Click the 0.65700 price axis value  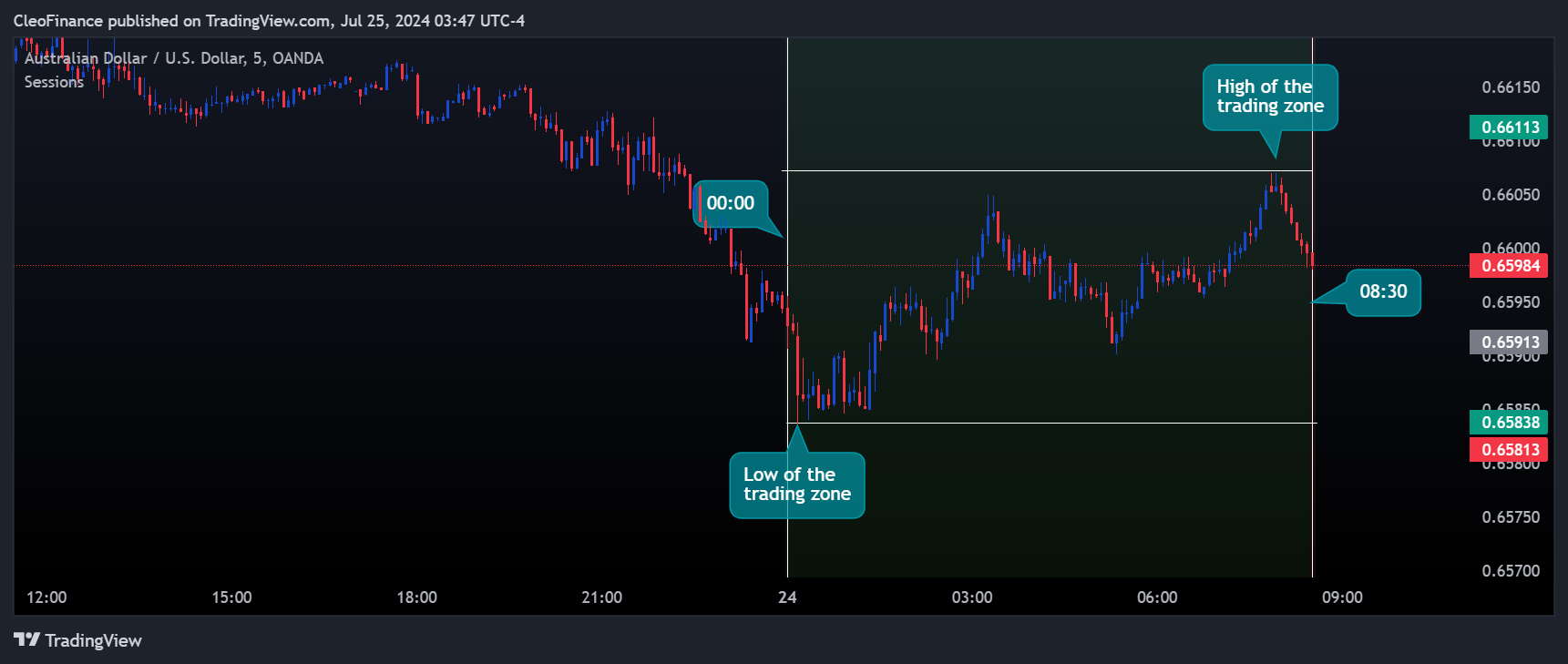click(x=1511, y=571)
